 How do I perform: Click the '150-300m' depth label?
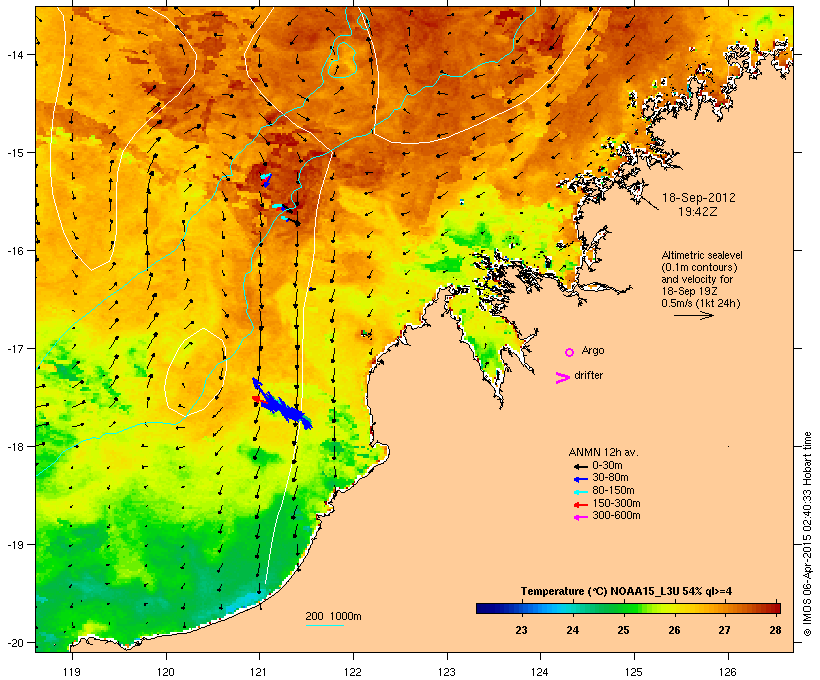click(616, 503)
